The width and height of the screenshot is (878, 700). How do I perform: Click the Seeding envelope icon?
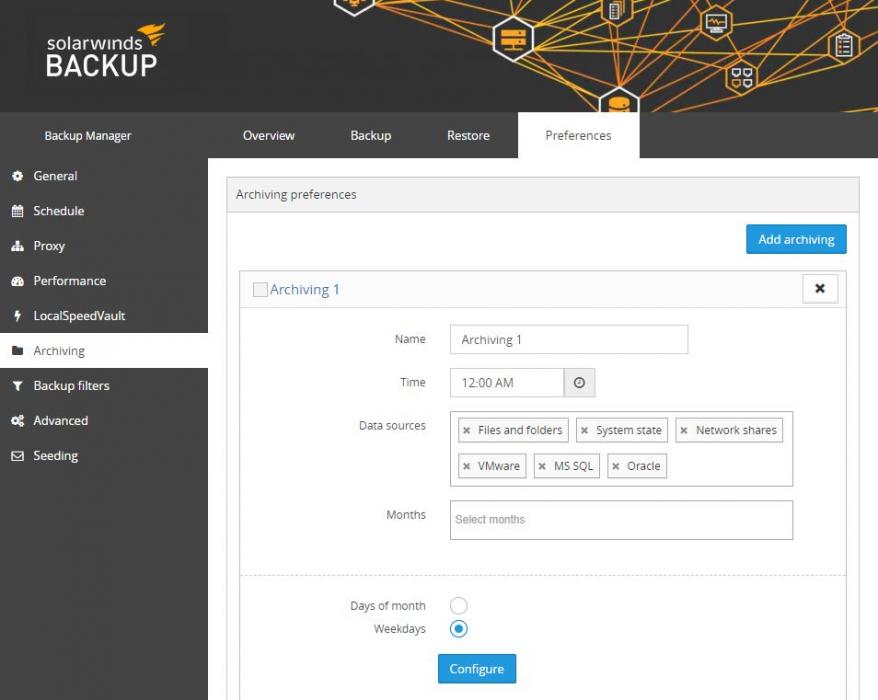(x=17, y=456)
